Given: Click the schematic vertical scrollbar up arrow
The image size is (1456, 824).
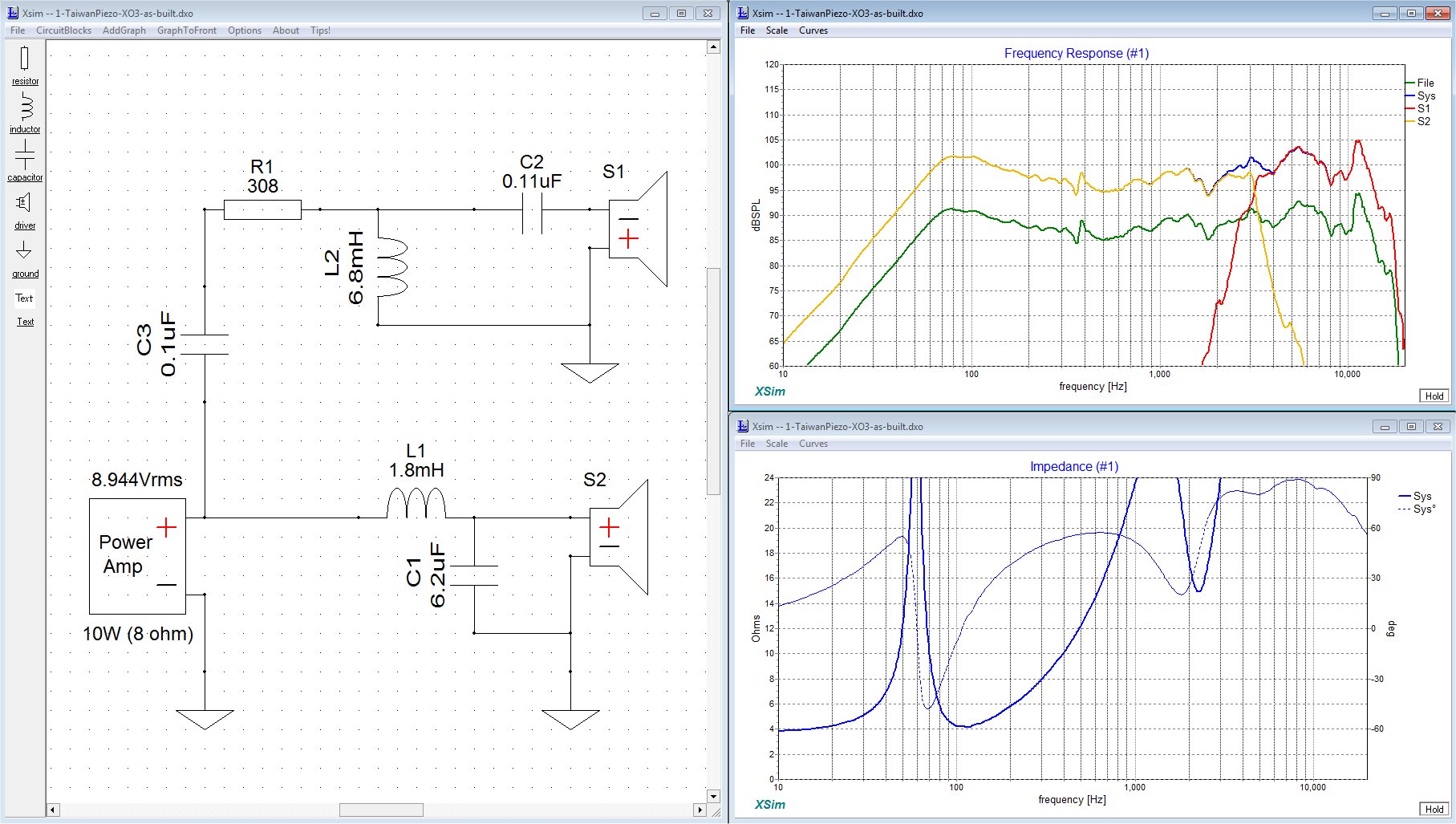Looking at the screenshot, I should (713, 47).
